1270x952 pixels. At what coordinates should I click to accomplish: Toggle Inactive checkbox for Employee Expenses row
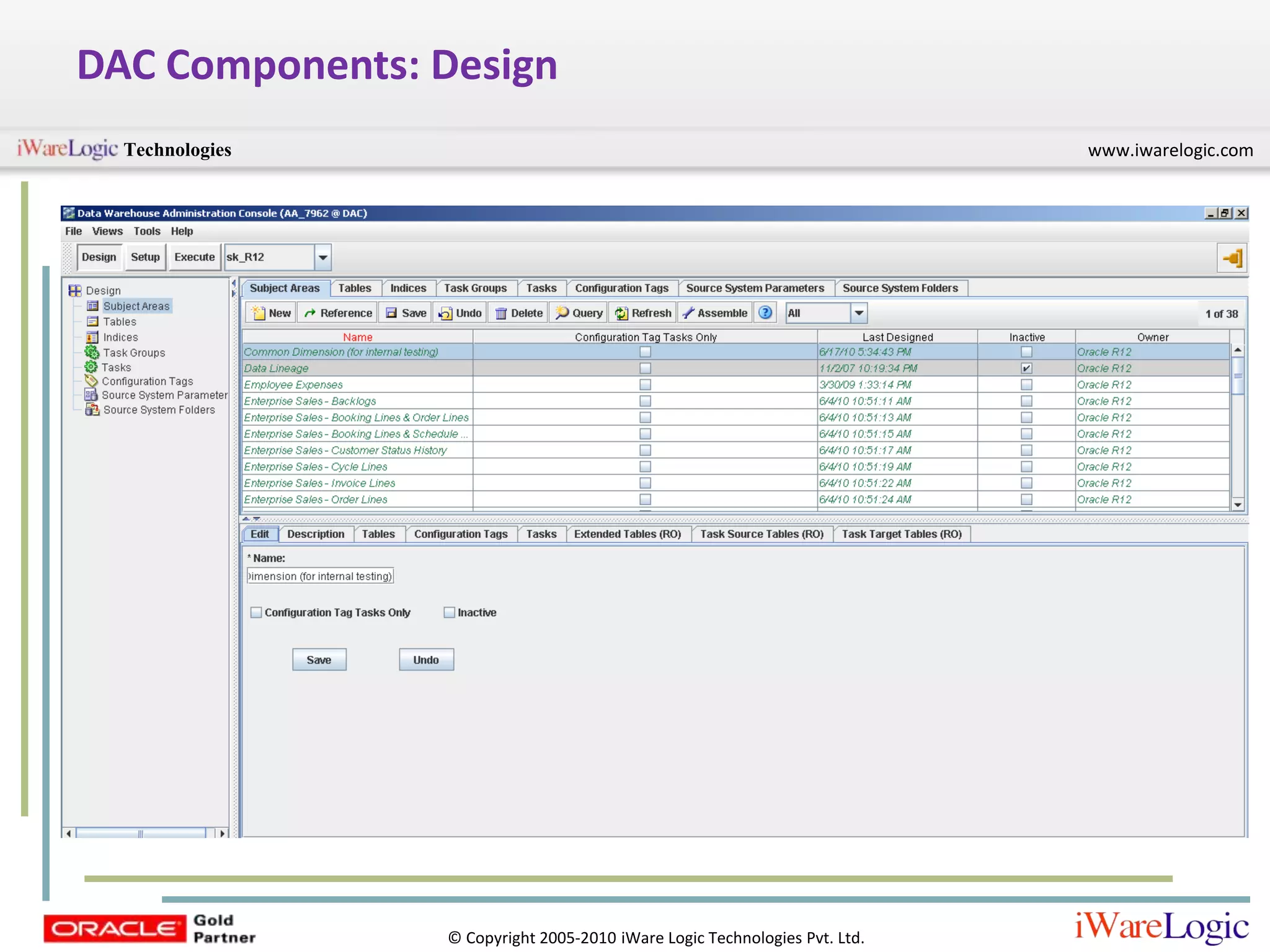1026,385
